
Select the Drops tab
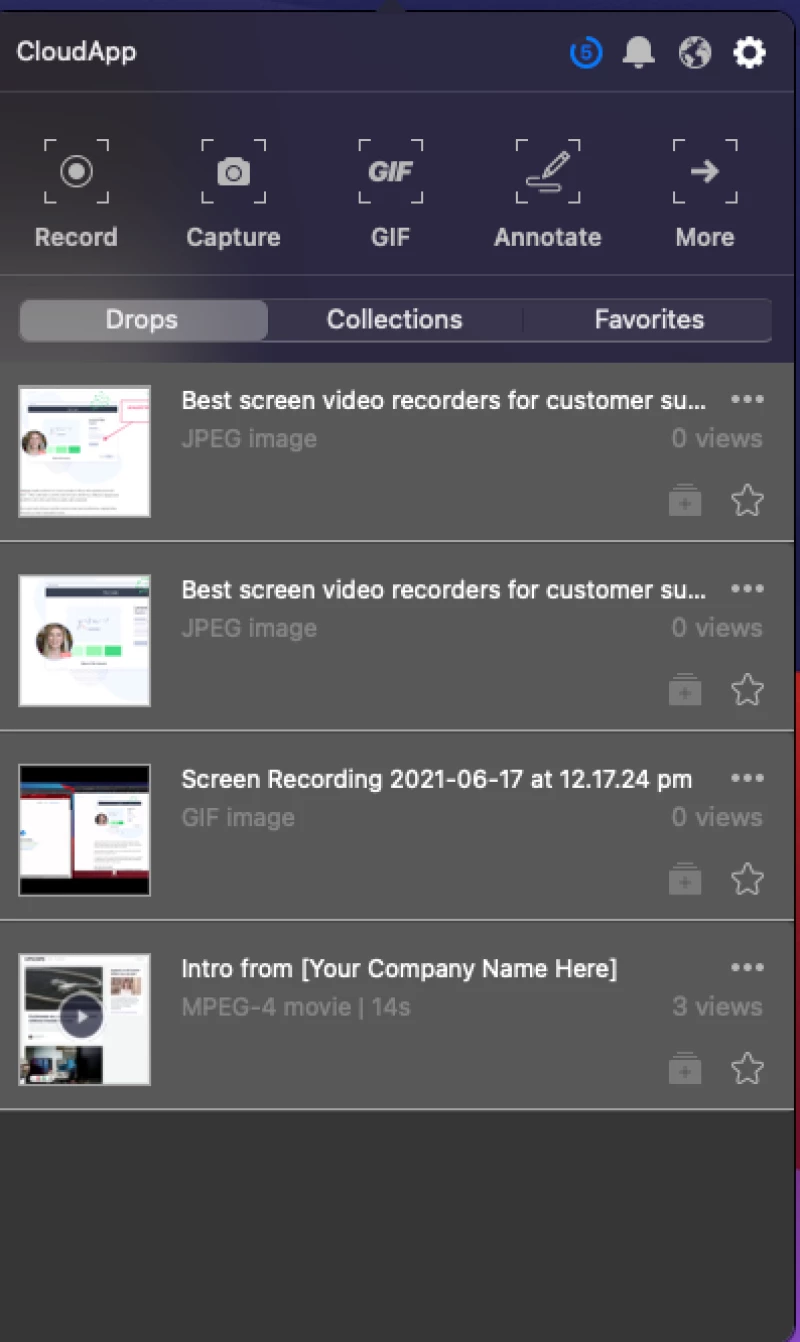142,320
